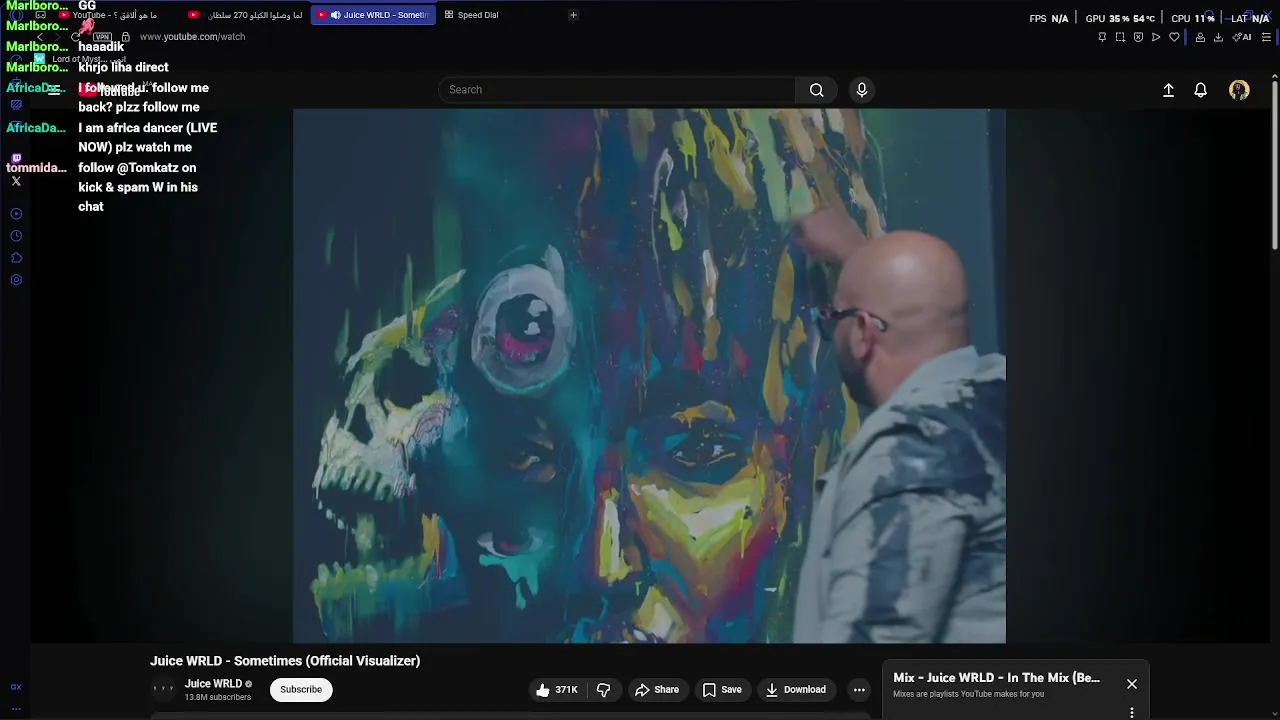Click the VPN badge in the address bar
The image size is (1280, 720).
coord(102,37)
